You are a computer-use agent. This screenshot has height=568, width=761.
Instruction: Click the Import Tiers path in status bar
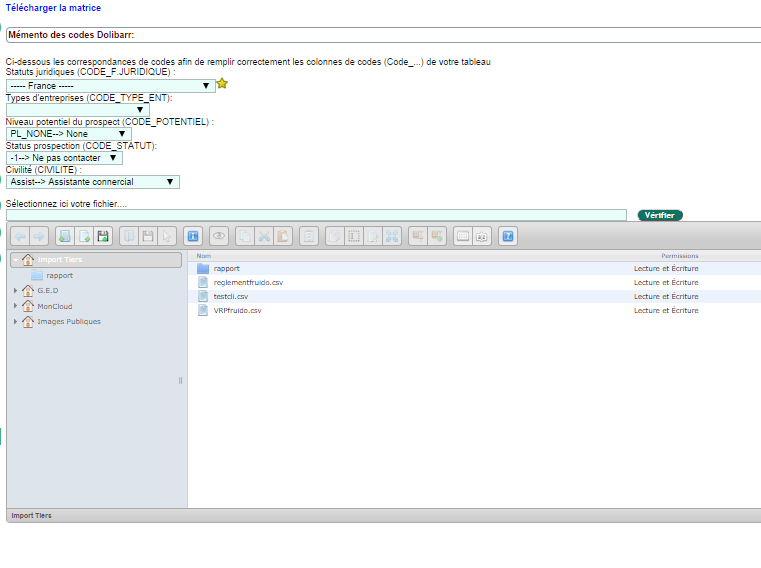click(32, 516)
